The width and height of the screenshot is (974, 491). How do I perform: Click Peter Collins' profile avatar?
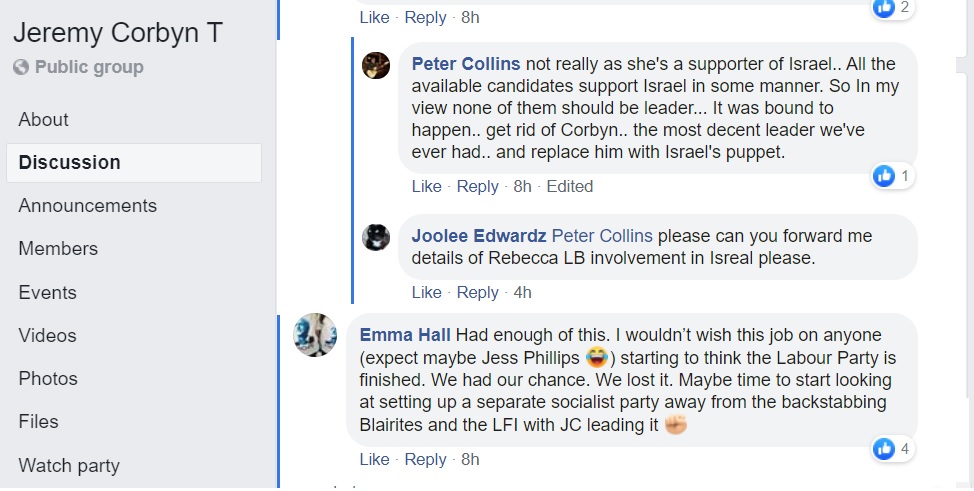pyautogui.click(x=376, y=65)
